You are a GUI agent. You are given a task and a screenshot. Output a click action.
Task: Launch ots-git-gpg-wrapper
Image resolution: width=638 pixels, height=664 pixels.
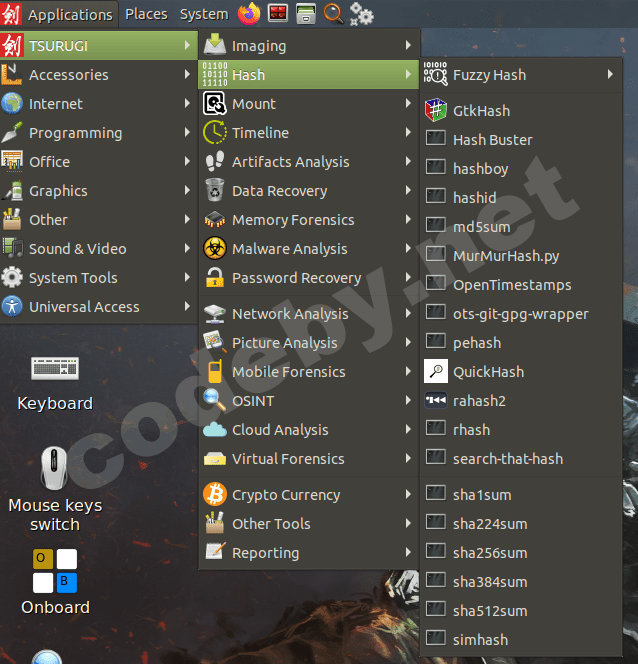pyautogui.click(x=521, y=313)
